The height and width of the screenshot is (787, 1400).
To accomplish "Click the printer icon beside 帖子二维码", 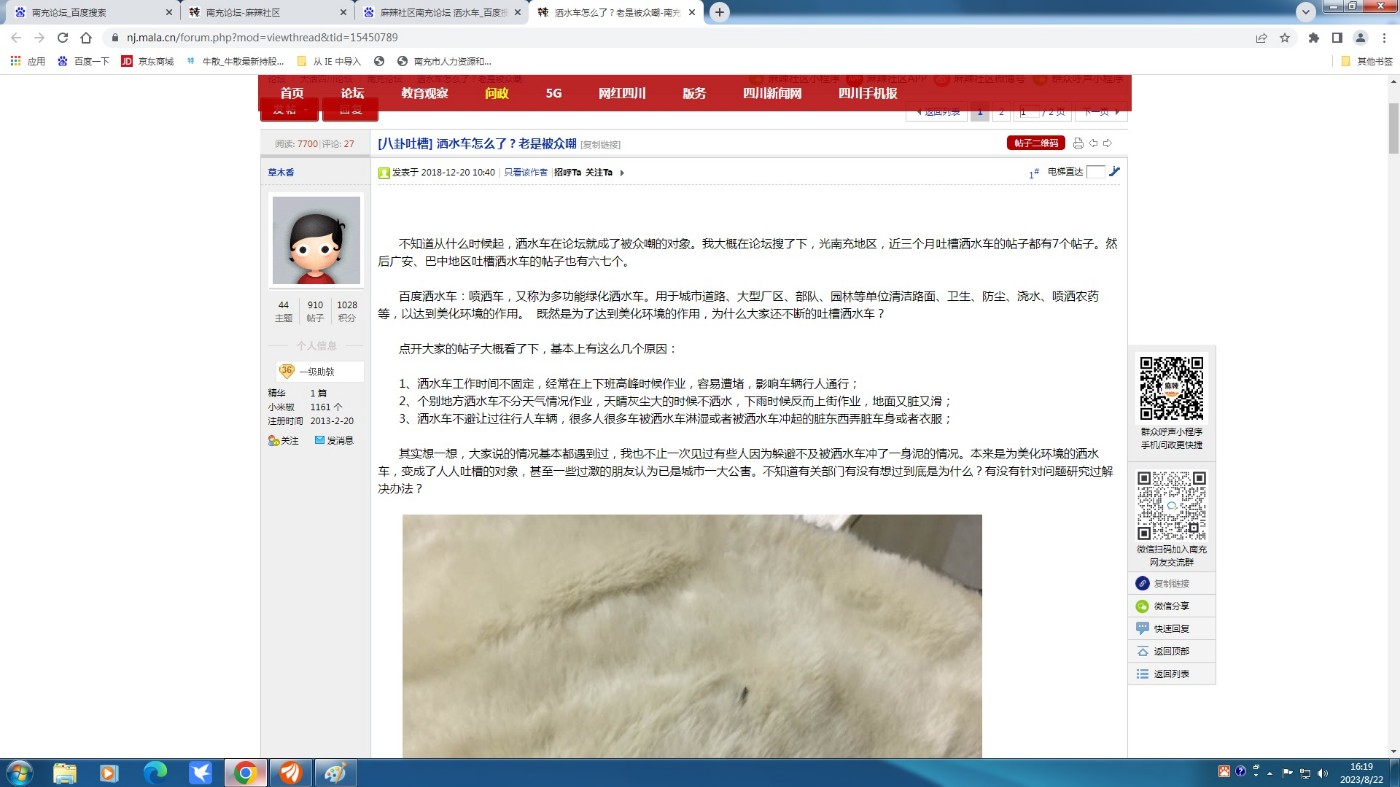I will pos(1078,143).
